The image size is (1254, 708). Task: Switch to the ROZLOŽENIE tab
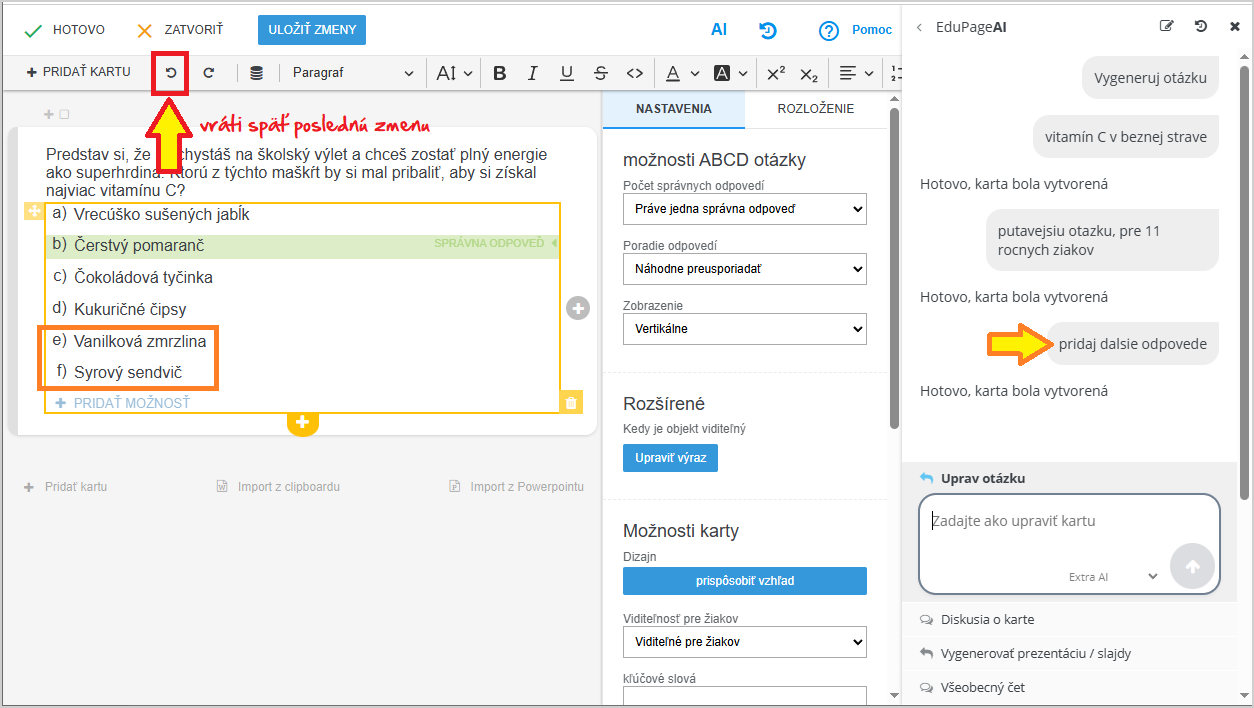[x=815, y=109]
